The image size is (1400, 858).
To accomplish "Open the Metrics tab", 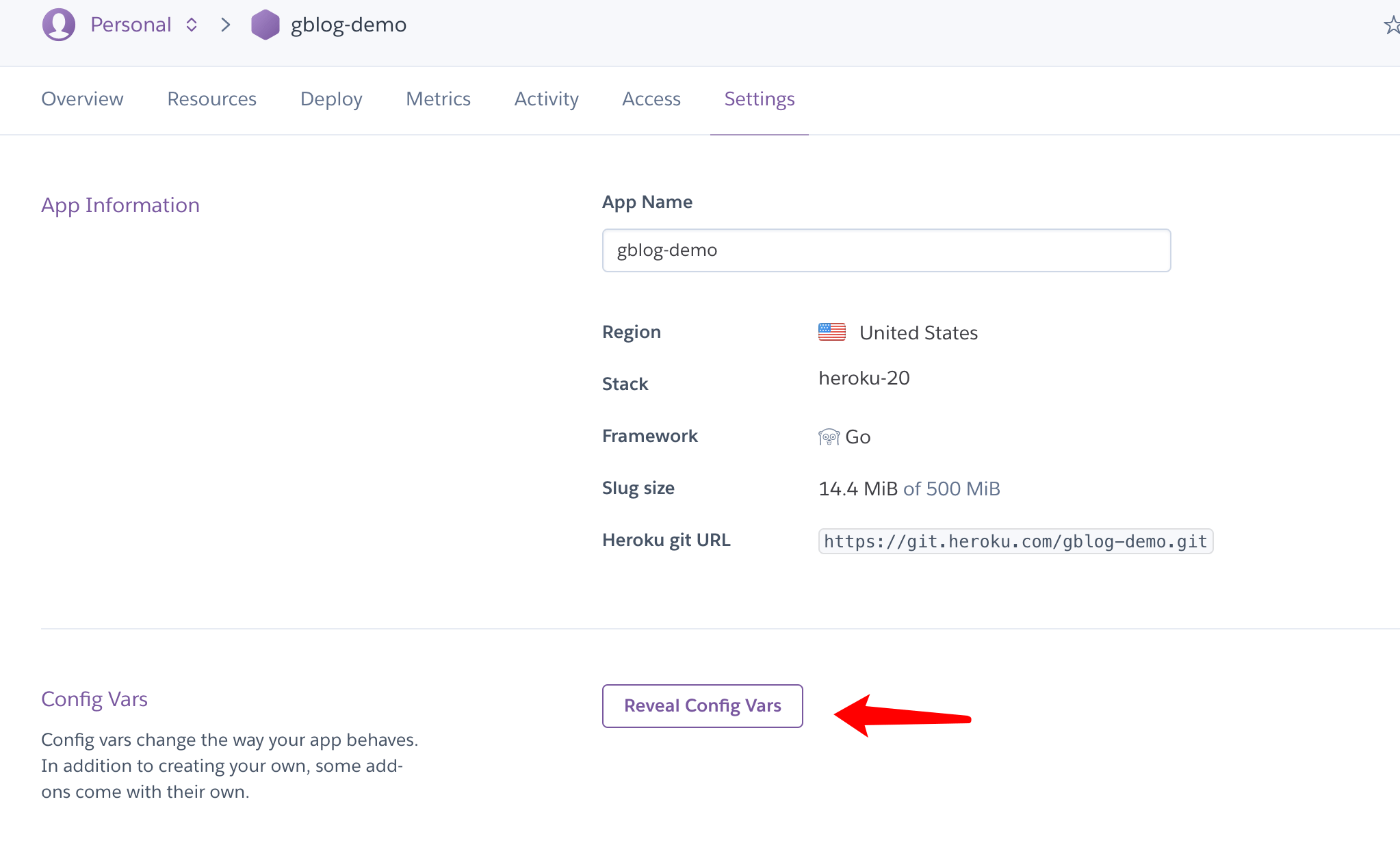I will pos(438,99).
